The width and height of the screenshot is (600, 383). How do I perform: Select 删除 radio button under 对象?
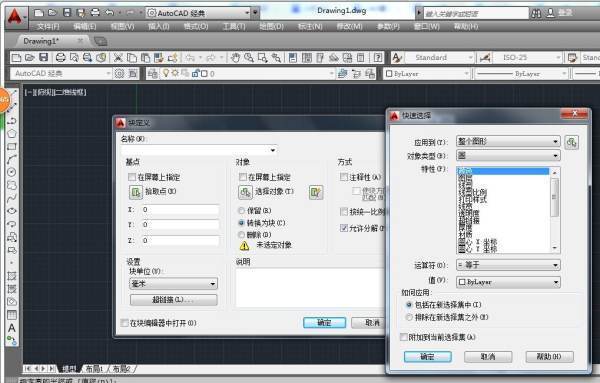click(x=241, y=235)
